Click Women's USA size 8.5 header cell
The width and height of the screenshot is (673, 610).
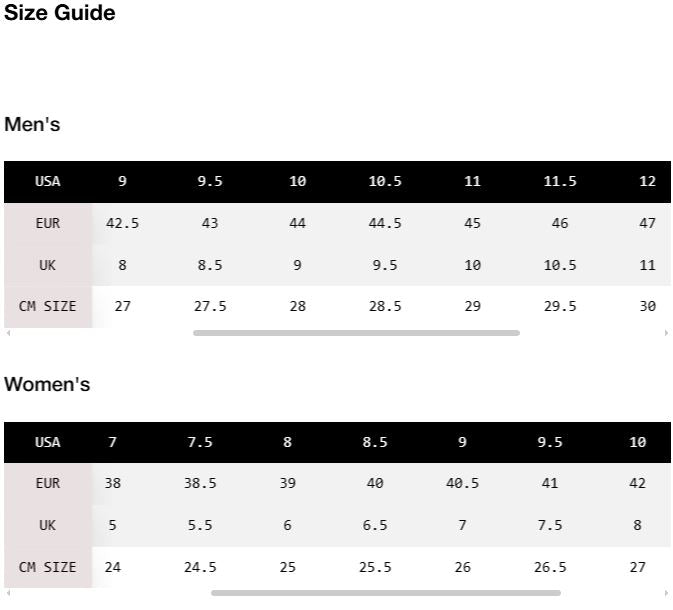click(375, 442)
